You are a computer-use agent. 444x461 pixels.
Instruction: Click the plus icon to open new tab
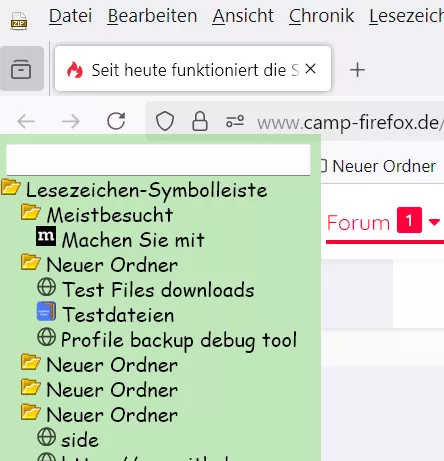pos(357,70)
